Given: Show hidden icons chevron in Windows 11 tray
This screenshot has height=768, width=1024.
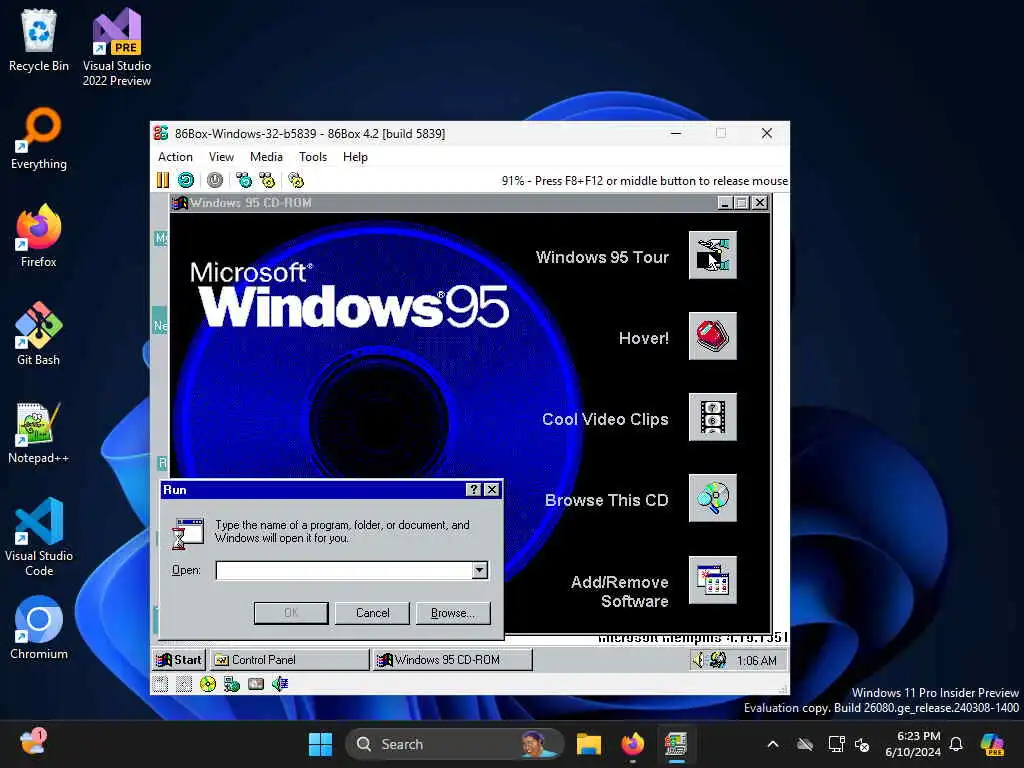Looking at the screenshot, I should point(773,744).
